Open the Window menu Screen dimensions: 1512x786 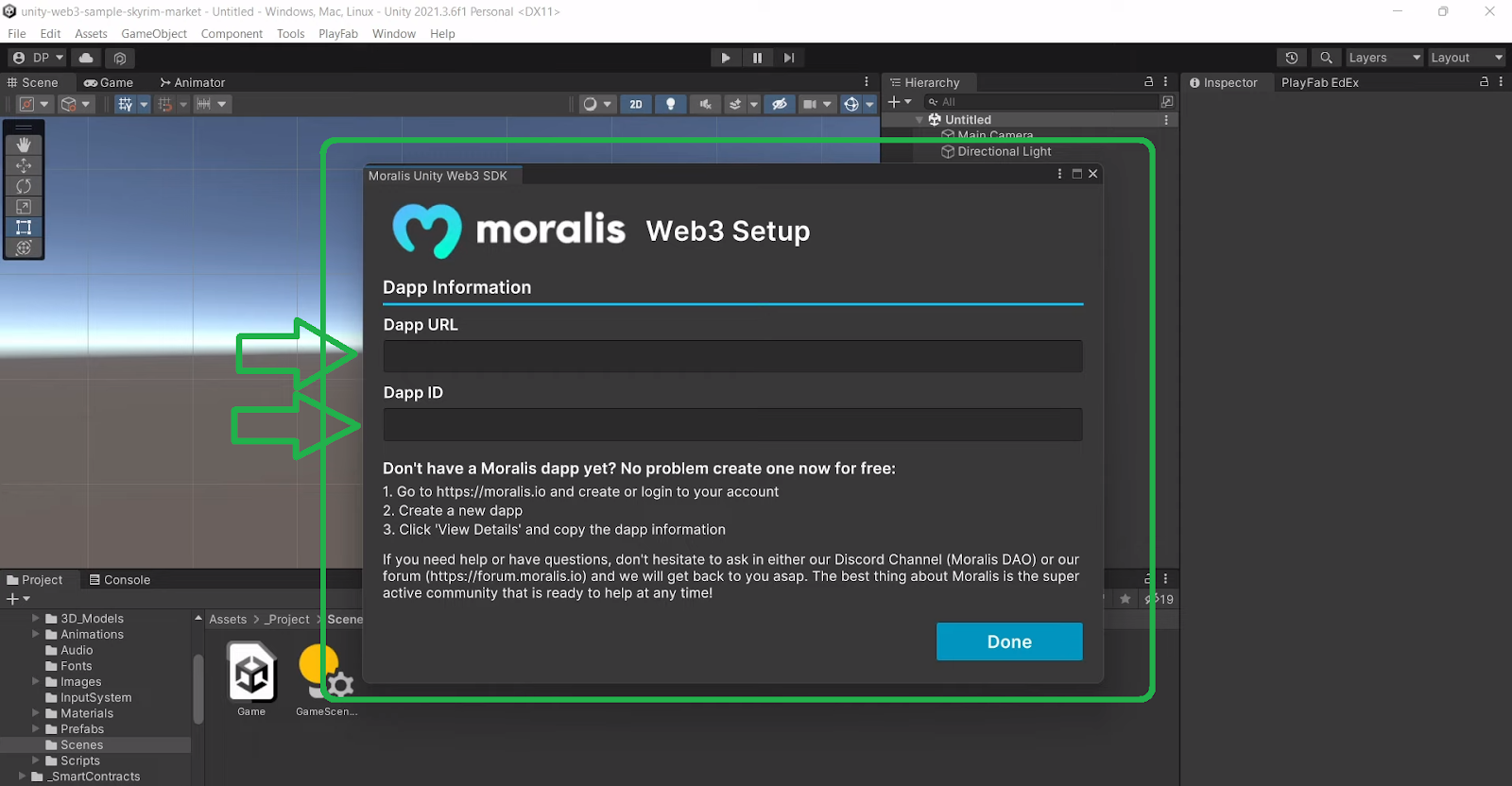click(394, 33)
